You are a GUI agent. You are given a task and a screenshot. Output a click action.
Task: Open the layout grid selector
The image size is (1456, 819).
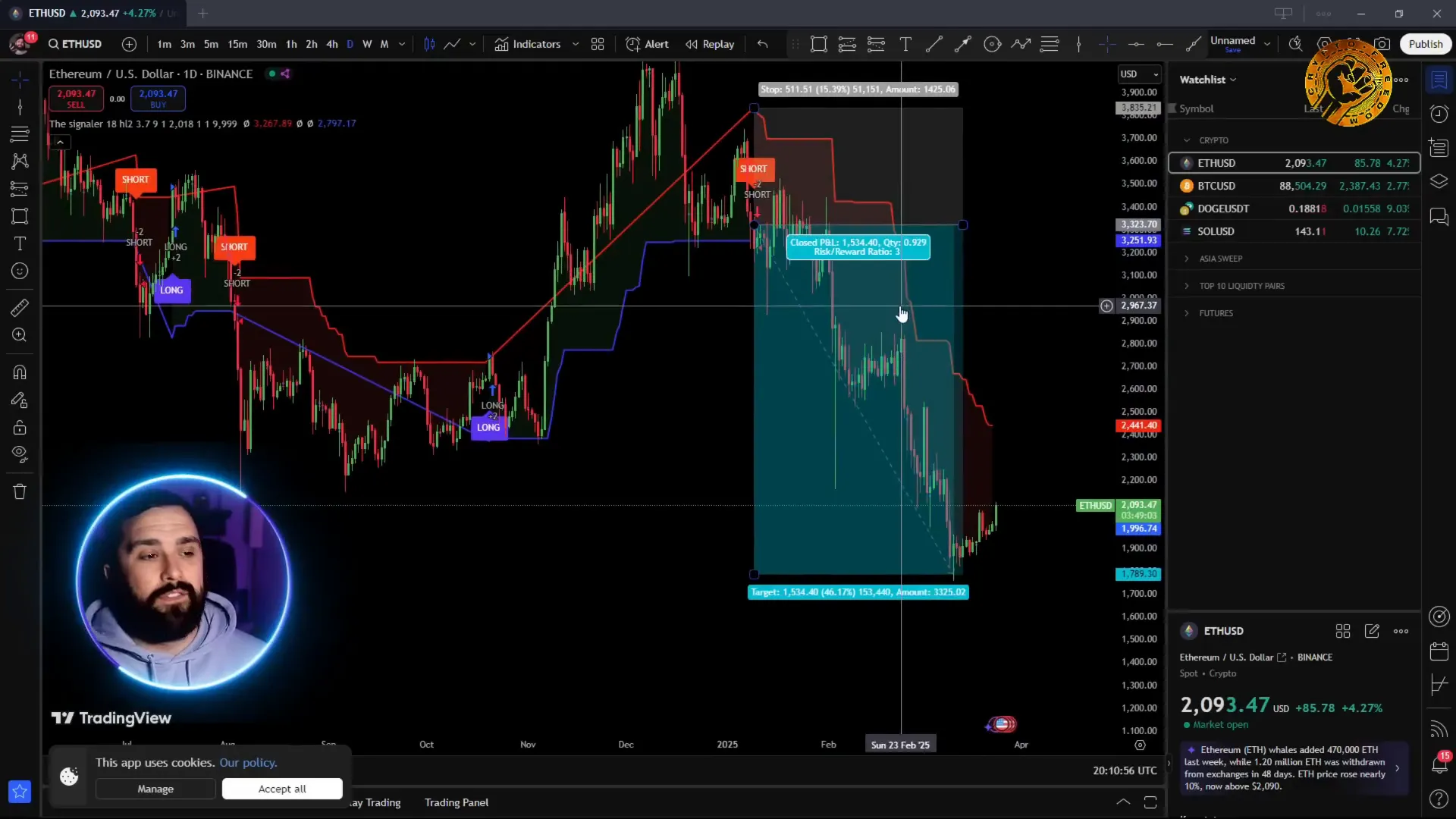[598, 44]
